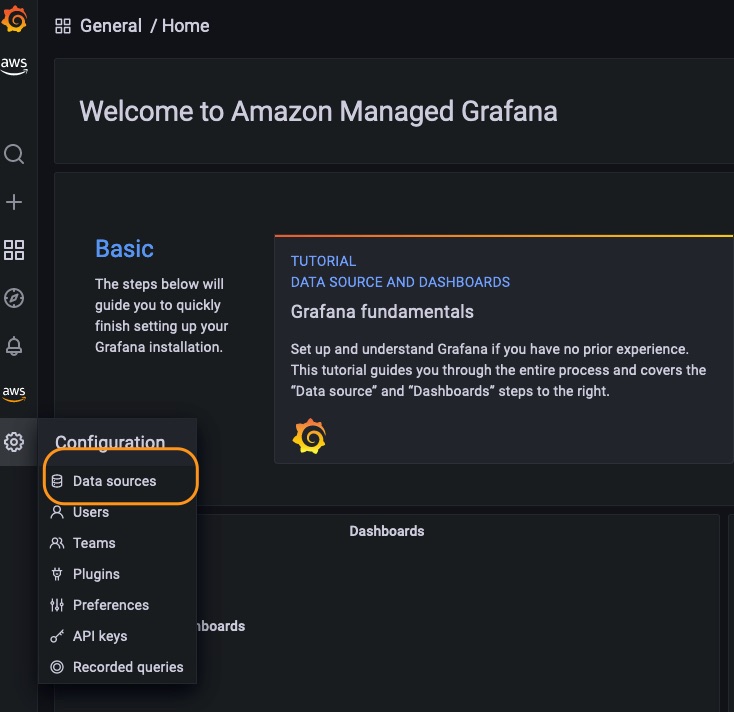Click the Users person icon
734x712 pixels.
[x=57, y=512]
